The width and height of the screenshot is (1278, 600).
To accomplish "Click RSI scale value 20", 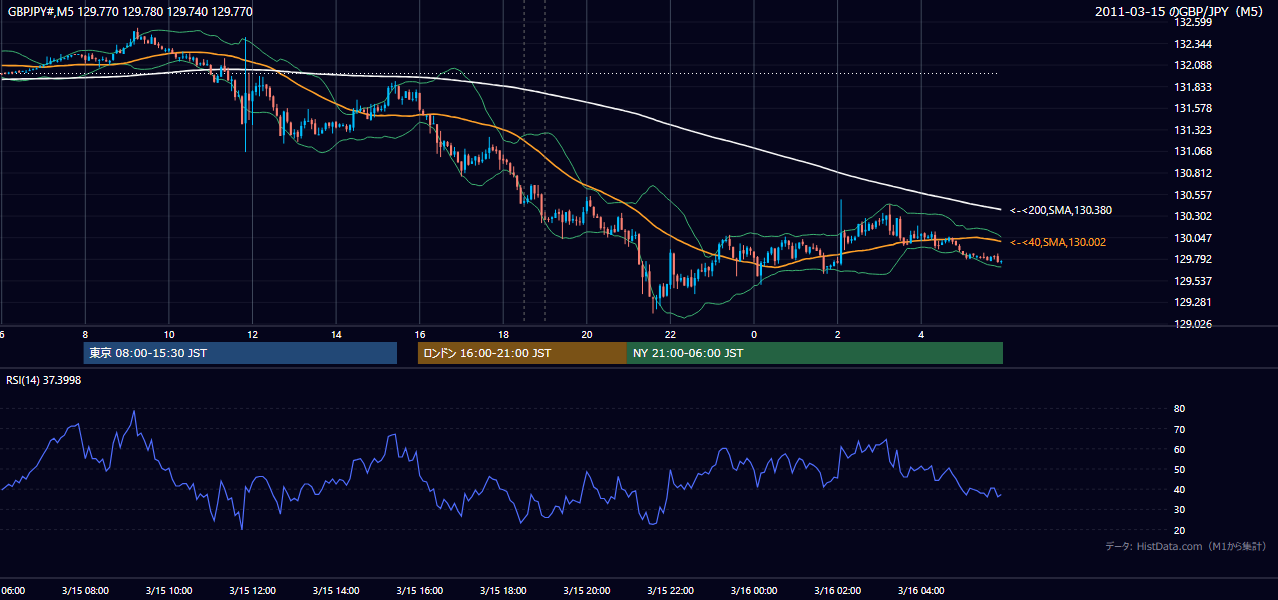I will [1180, 530].
